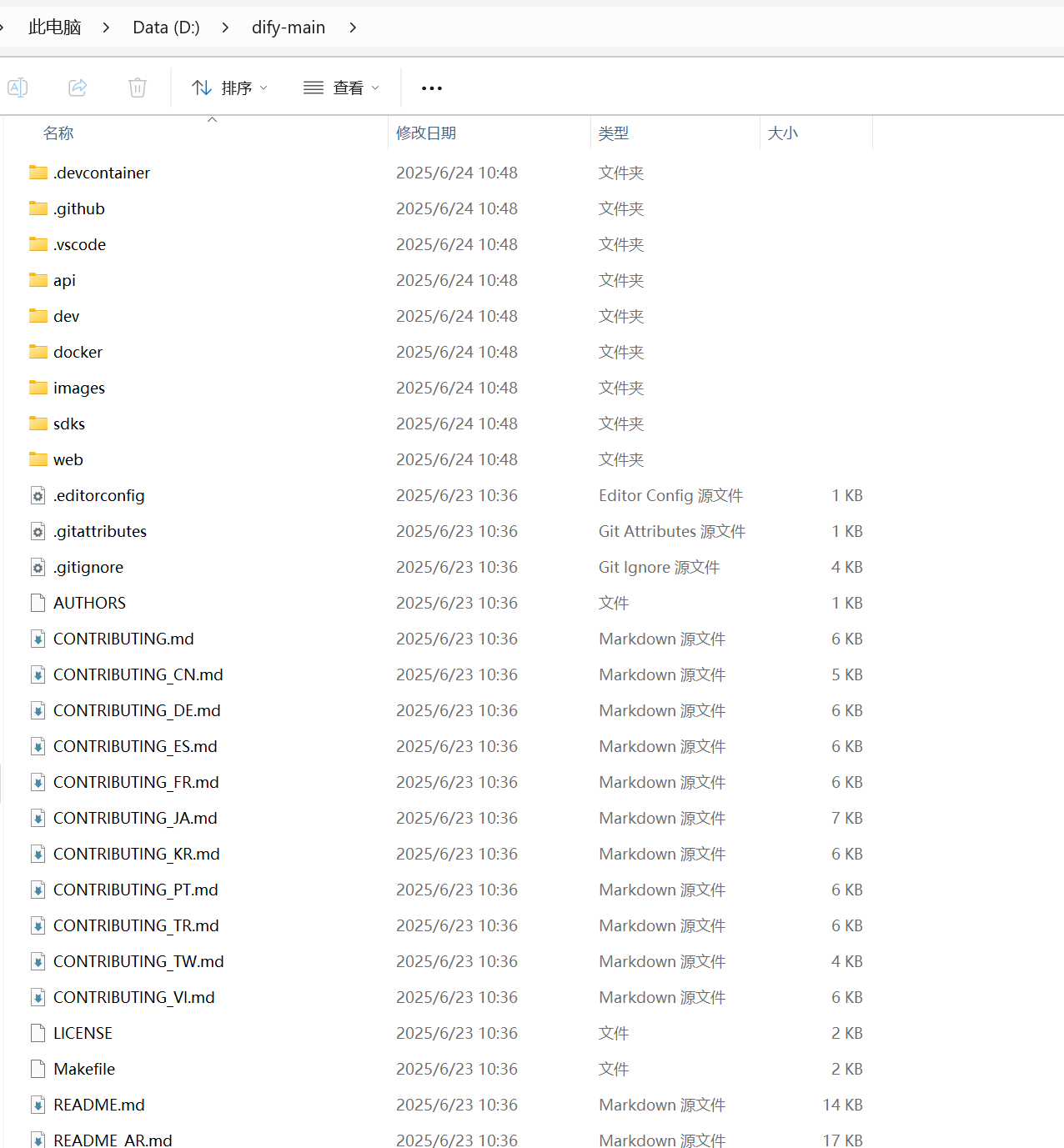This screenshot has height=1148, width=1064.
Task: Click the 17 KB size of README_AR.md
Action: tap(842, 1140)
